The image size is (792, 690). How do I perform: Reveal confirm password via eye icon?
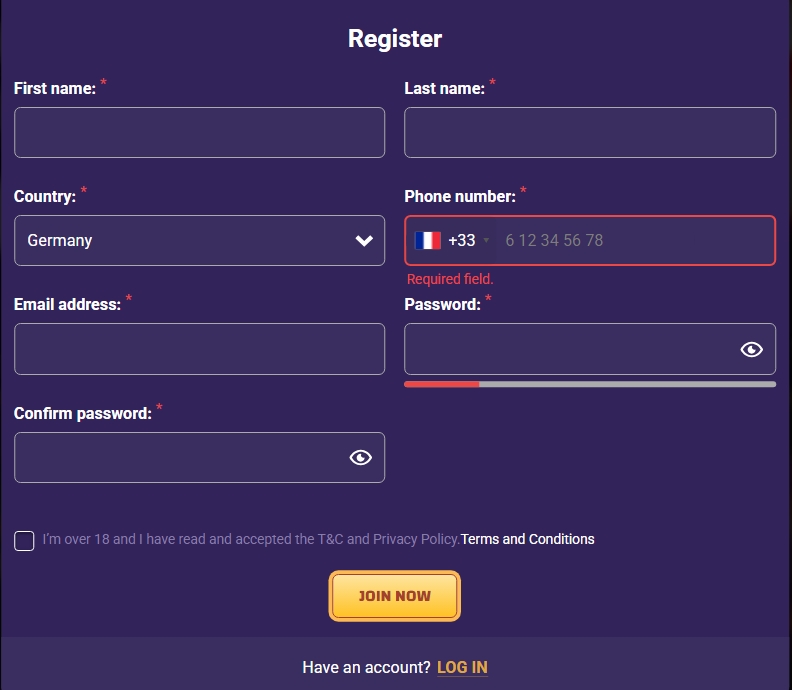click(360, 458)
